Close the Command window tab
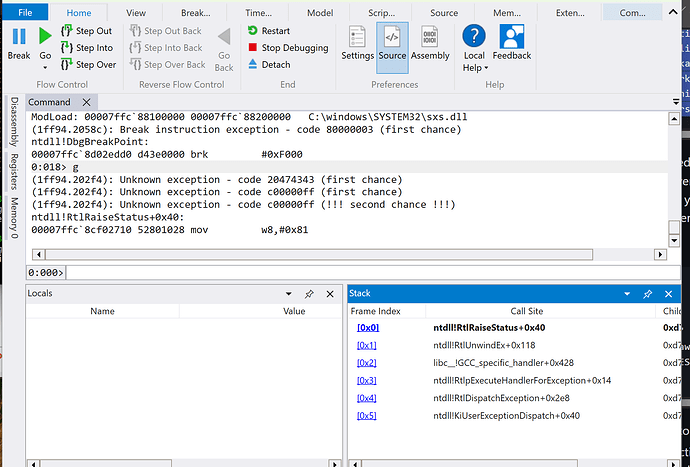Image resolution: width=690 pixels, height=467 pixels. pos(86,102)
